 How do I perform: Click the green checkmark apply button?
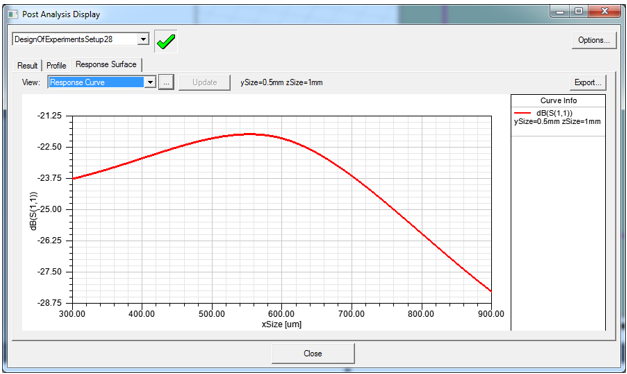point(166,41)
